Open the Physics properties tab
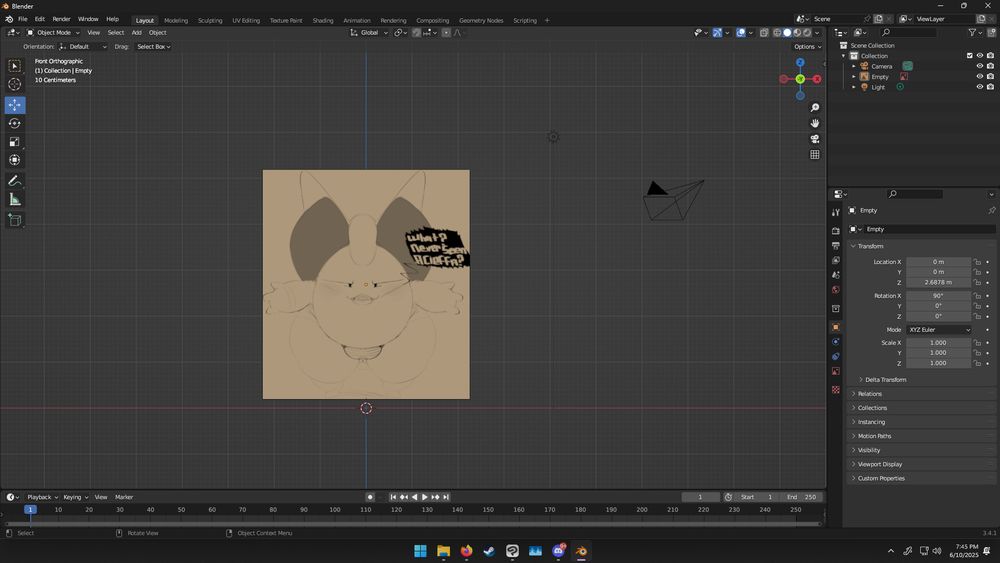This screenshot has height=563, width=1000. [x=835, y=342]
